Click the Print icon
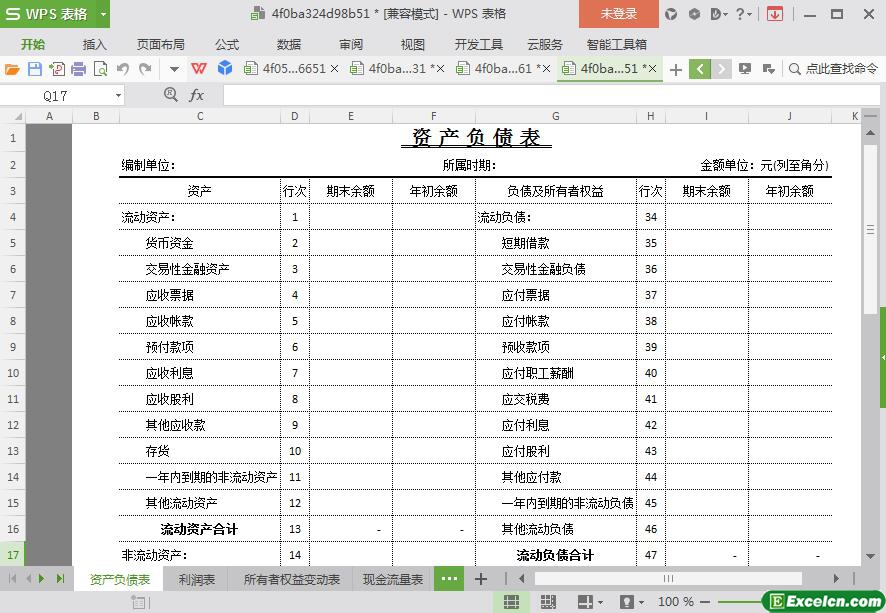This screenshot has width=886, height=613. point(78,69)
